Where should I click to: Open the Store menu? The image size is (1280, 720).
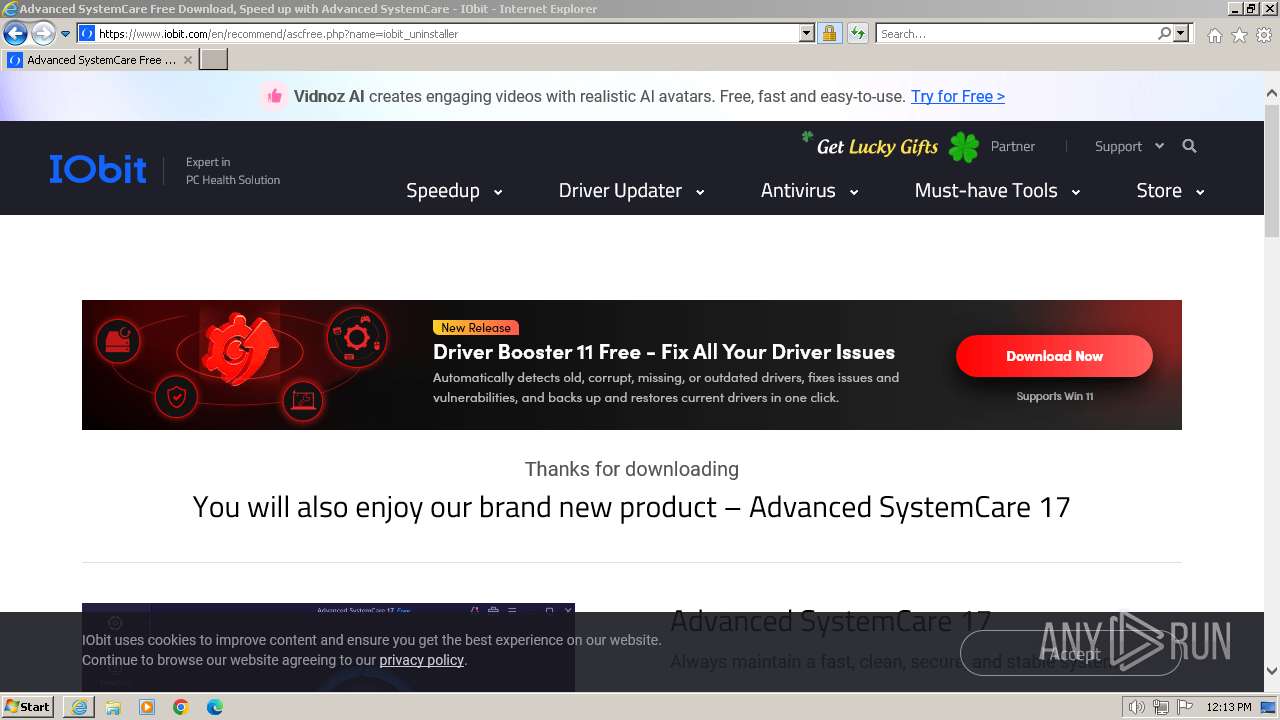[x=1170, y=190]
